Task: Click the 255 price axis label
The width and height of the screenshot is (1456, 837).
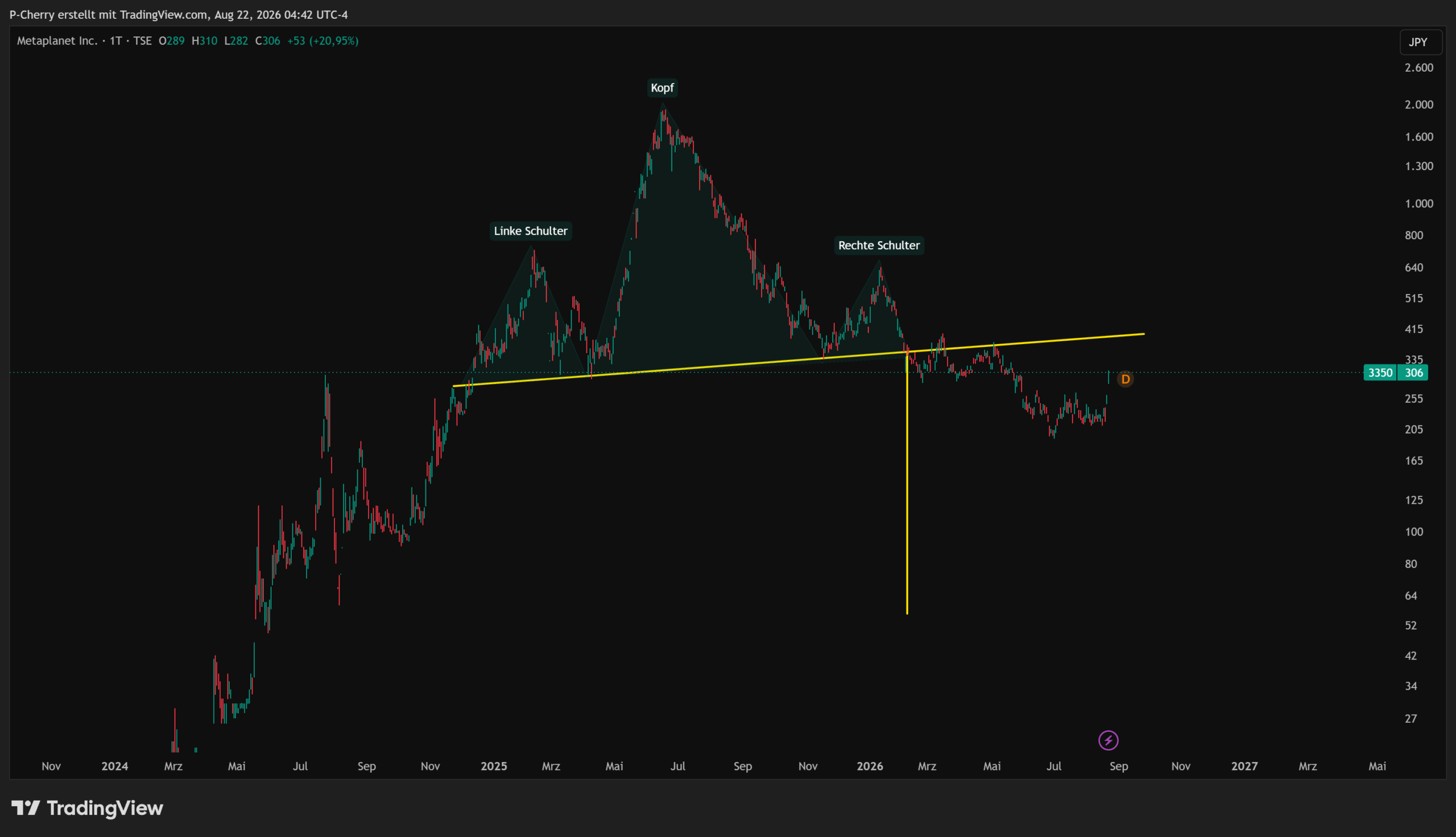Action: pyautogui.click(x=1413, y=399)
